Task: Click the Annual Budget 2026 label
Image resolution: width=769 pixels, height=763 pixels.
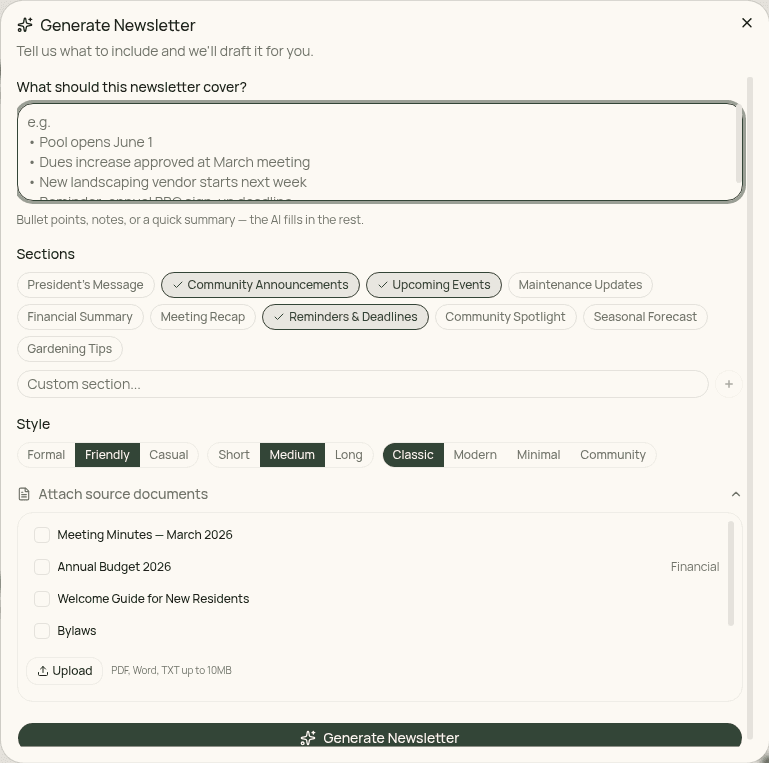Action: pos(114,567)
